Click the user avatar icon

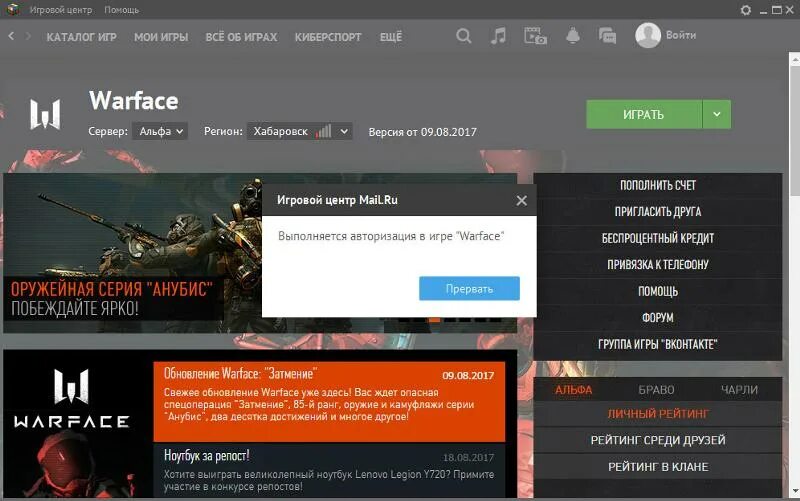[647, 35]
